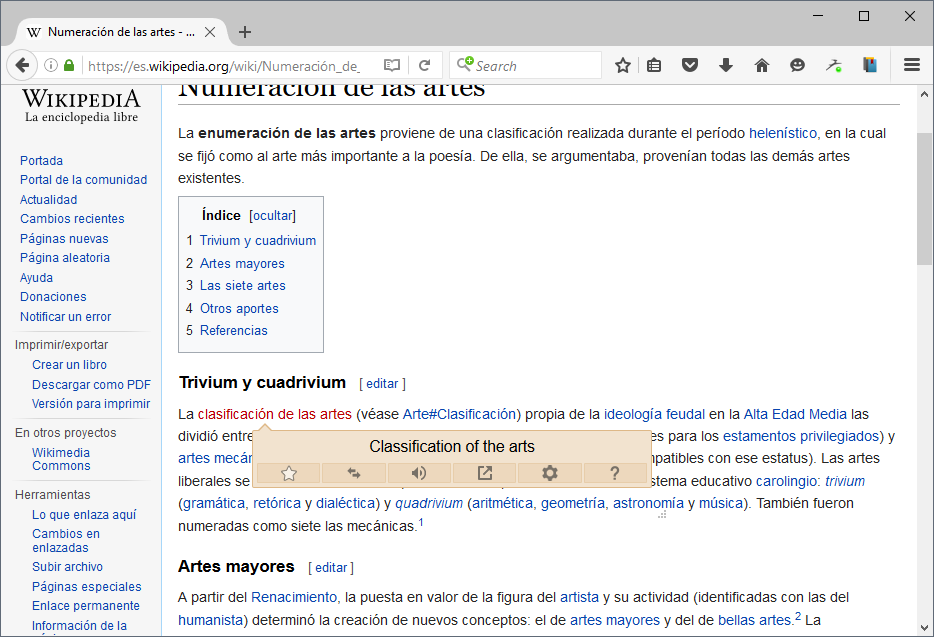The image size is (934, 637).
Task: Hide the Índice with the ocultar link
Action: coord(273,216)
